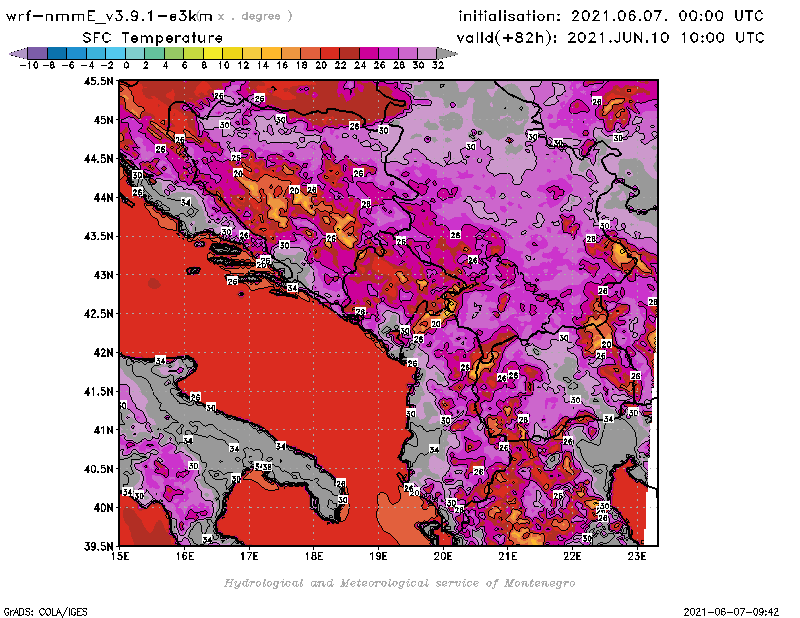Click the dark red 22 to 24 legend swatch
800x618 pixels.
[349, 53]
